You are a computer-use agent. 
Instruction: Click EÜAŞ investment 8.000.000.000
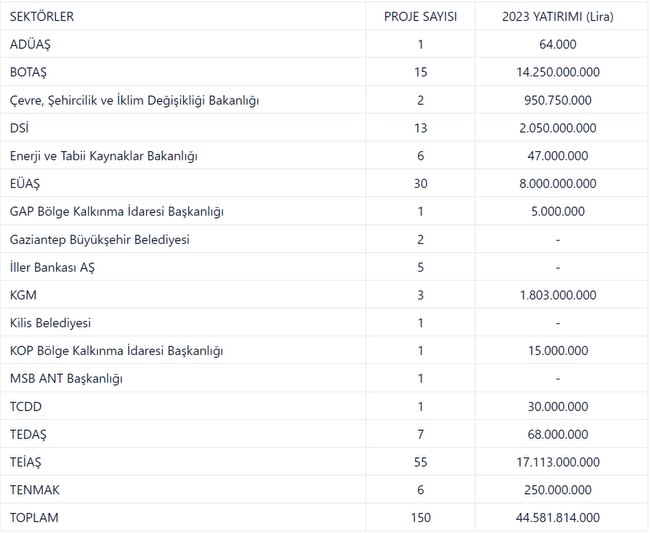pos(558,184)
